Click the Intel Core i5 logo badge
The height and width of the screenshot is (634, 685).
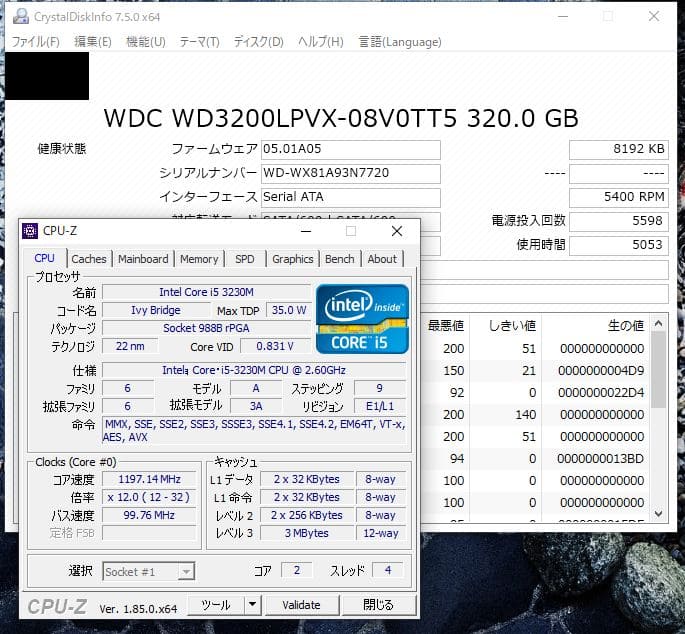coord(362,319)
